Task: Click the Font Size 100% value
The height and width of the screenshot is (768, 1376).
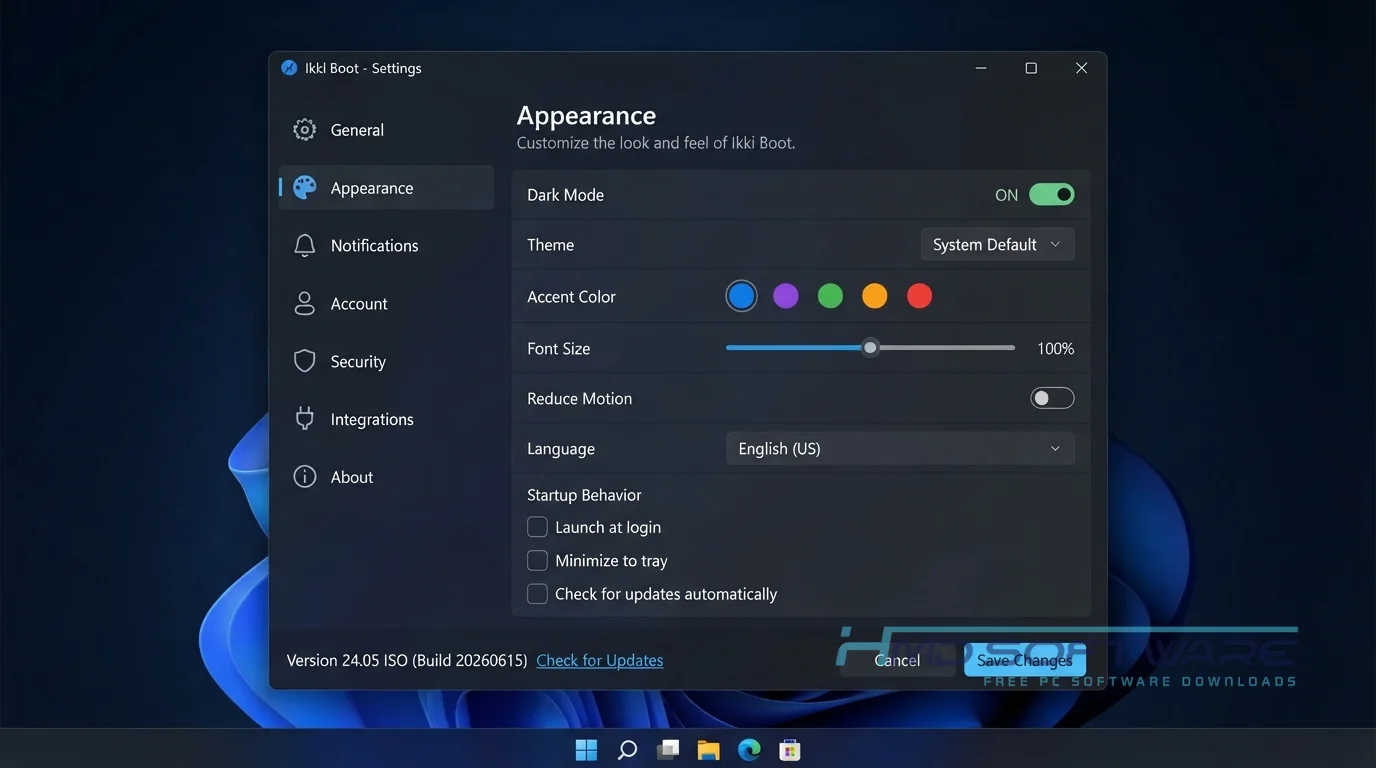Action: point(1055,348)
